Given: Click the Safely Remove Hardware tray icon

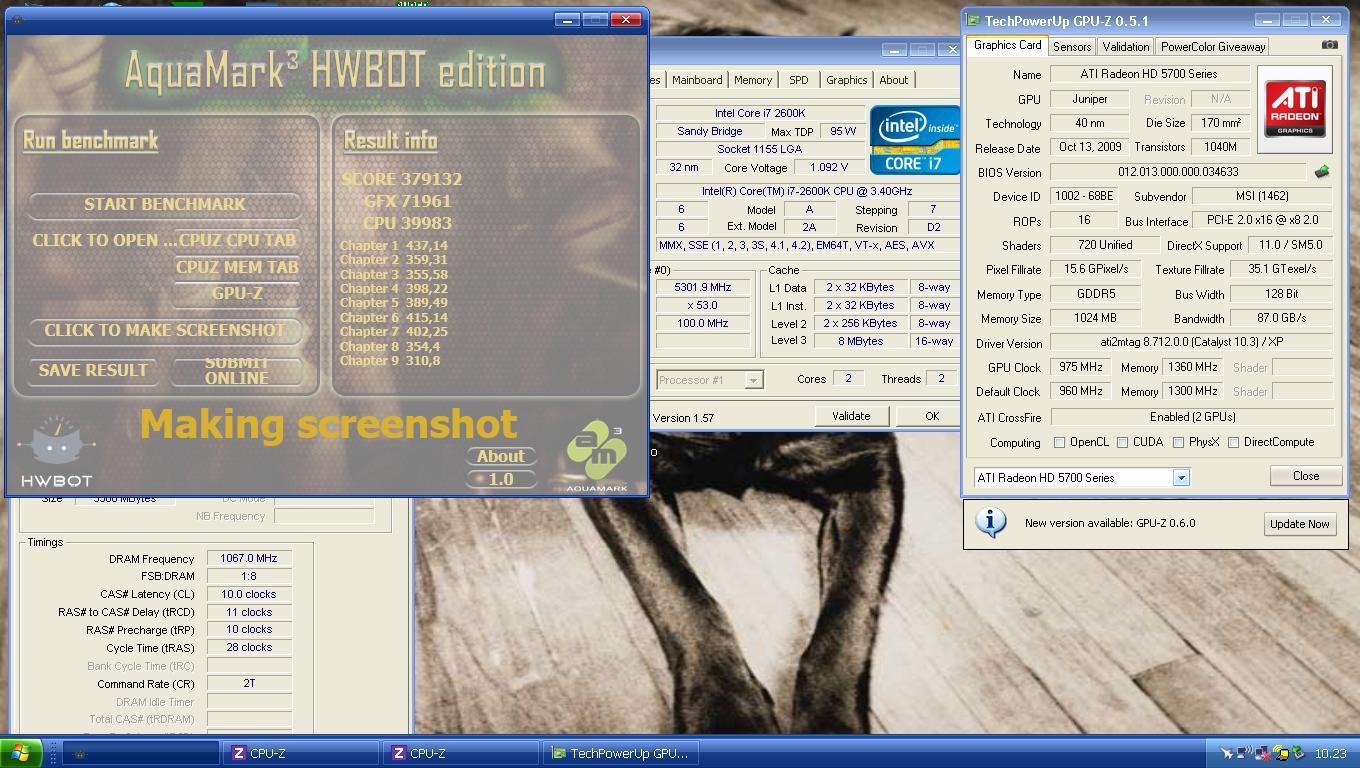Looking at the screenshot, I should (x=1298, y=753).
